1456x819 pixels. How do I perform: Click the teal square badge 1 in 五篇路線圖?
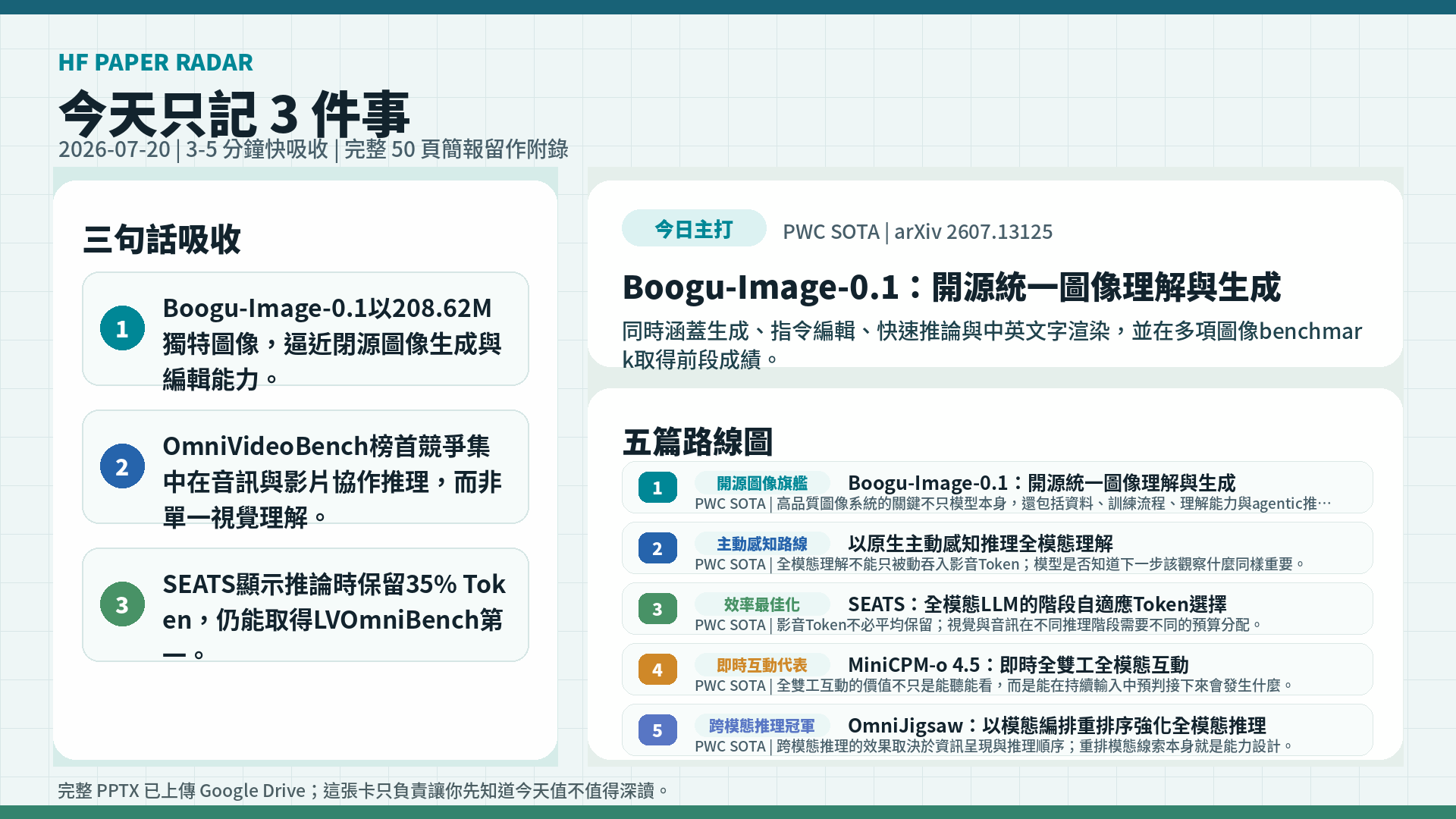click(657, 488)
